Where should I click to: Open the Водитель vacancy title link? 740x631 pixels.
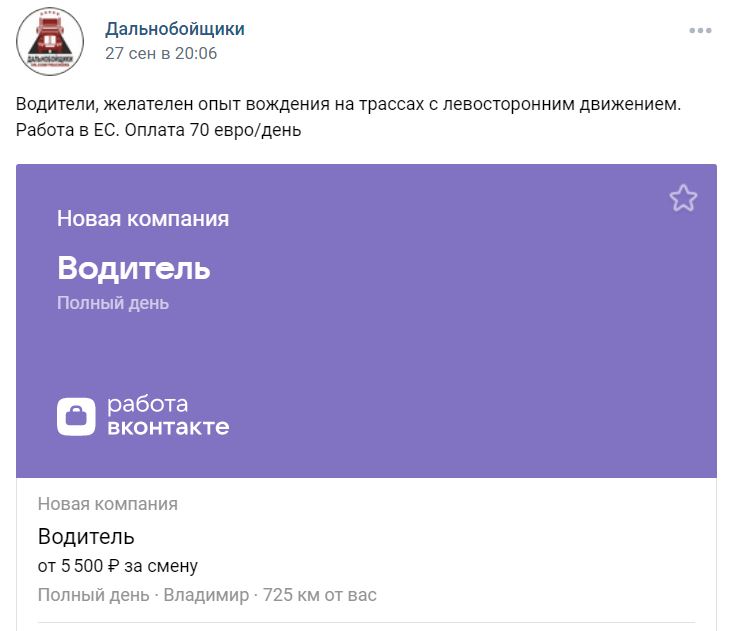86,537
